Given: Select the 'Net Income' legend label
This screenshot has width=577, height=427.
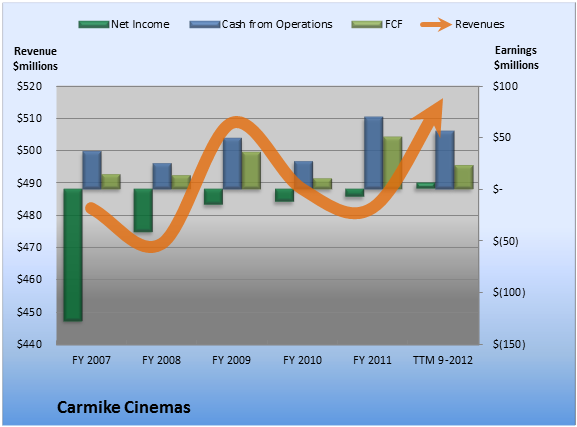Looking at the screenshot, I should coord(140,24).
